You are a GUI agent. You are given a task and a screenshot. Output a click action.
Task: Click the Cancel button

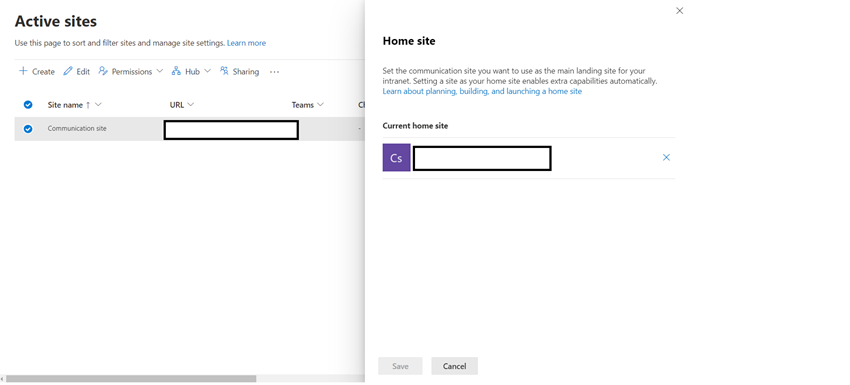point(454,366)
